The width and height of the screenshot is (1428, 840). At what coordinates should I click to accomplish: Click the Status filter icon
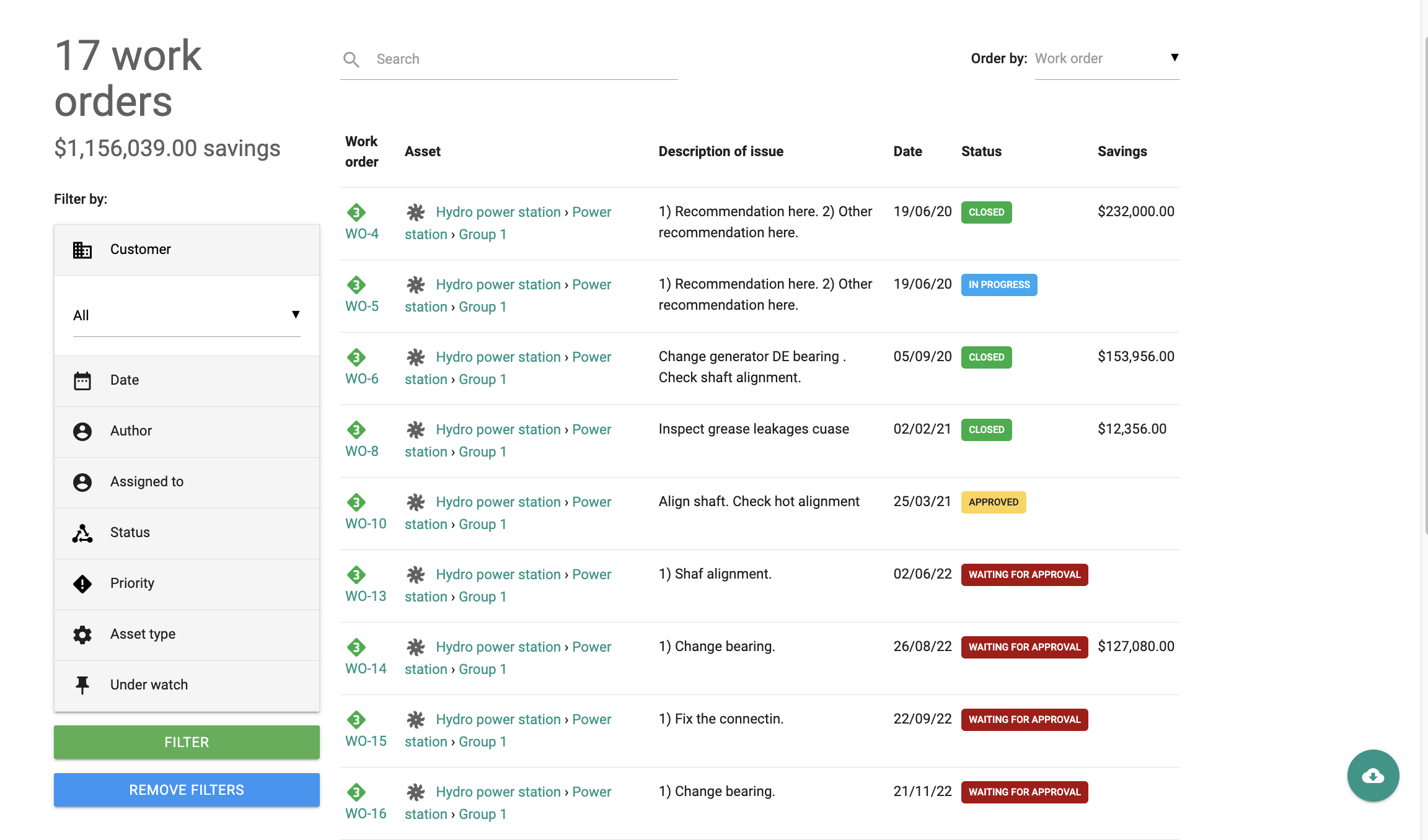point(83,532)
